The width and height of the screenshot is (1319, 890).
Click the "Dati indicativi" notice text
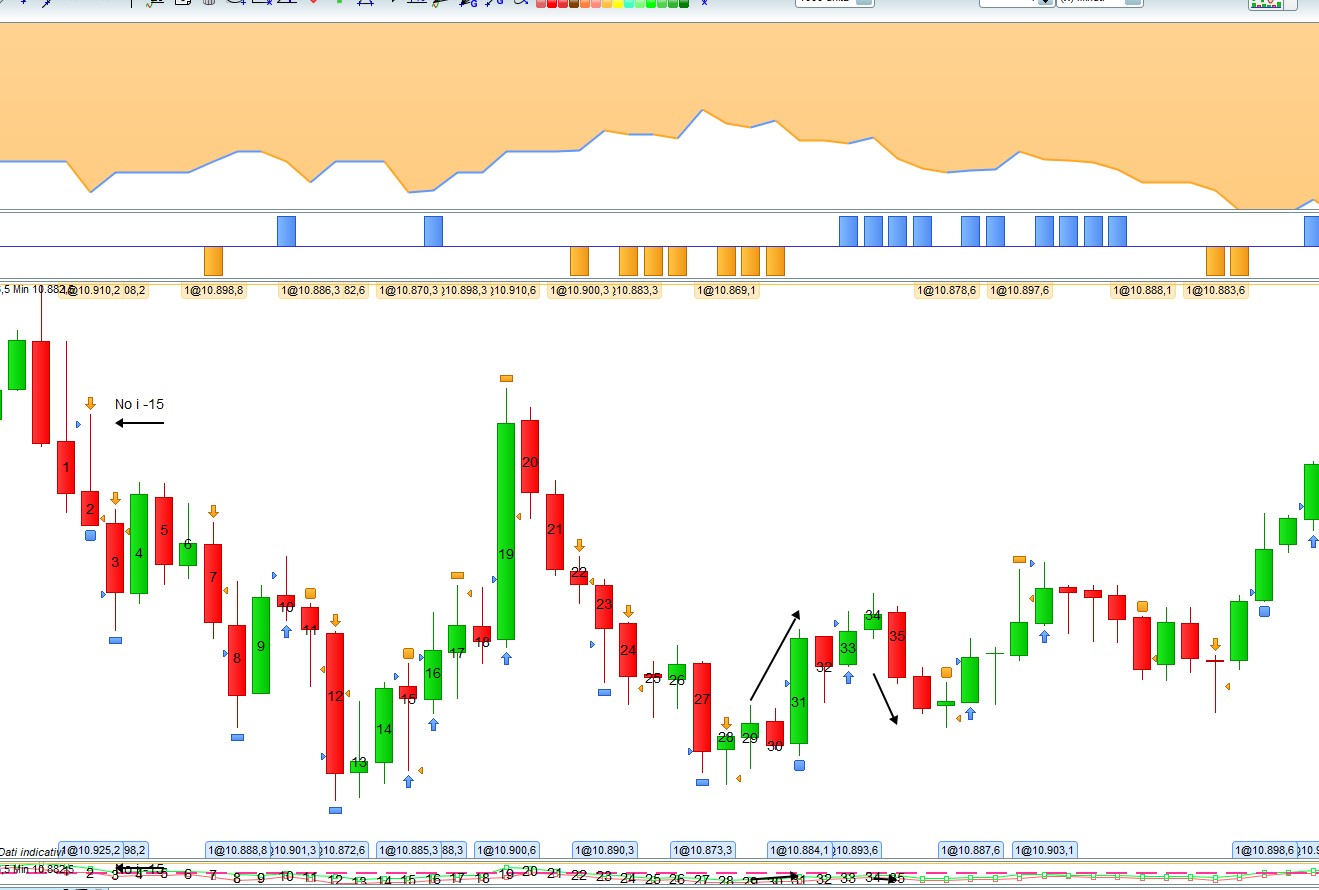[30, 851]
